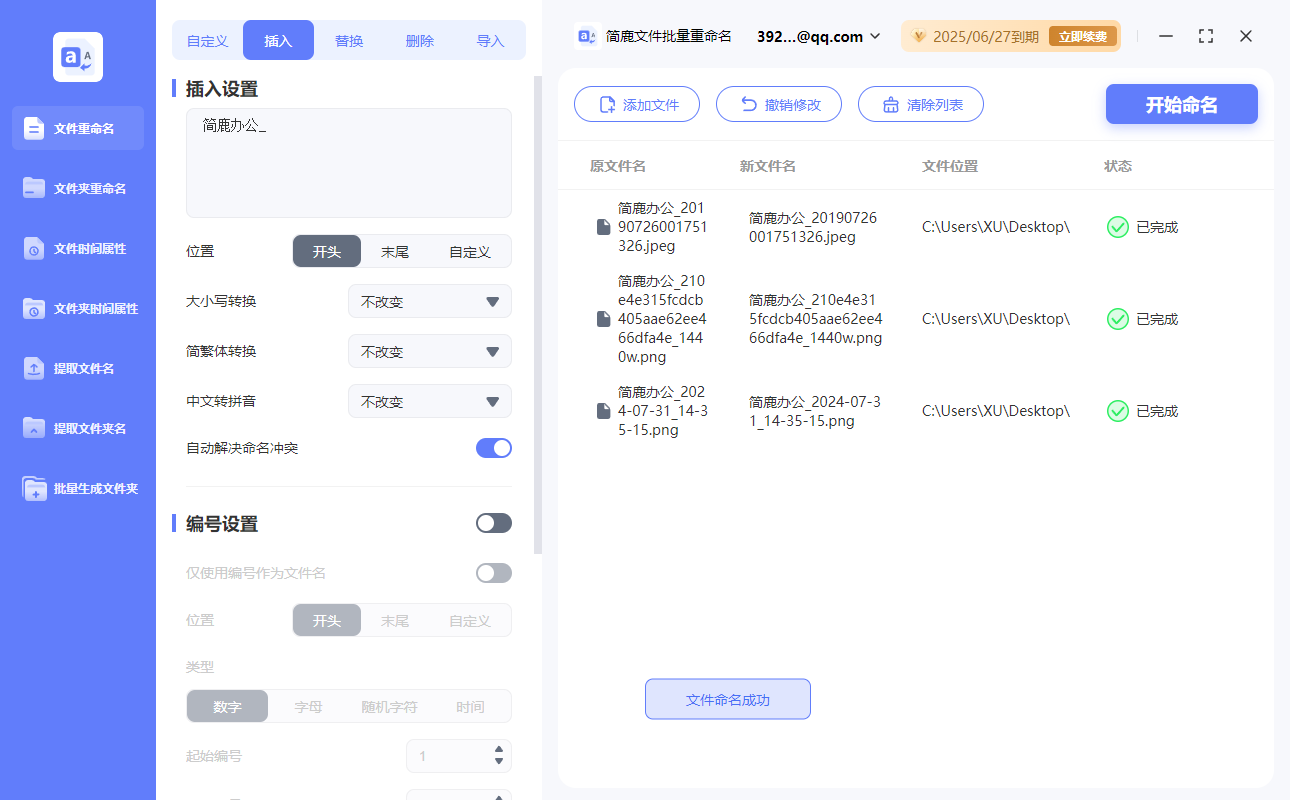The width and height of the screenshot is (1290, 800).
Task: Click the 简鹿办公_ insert text field
Action: click(348, 162)
